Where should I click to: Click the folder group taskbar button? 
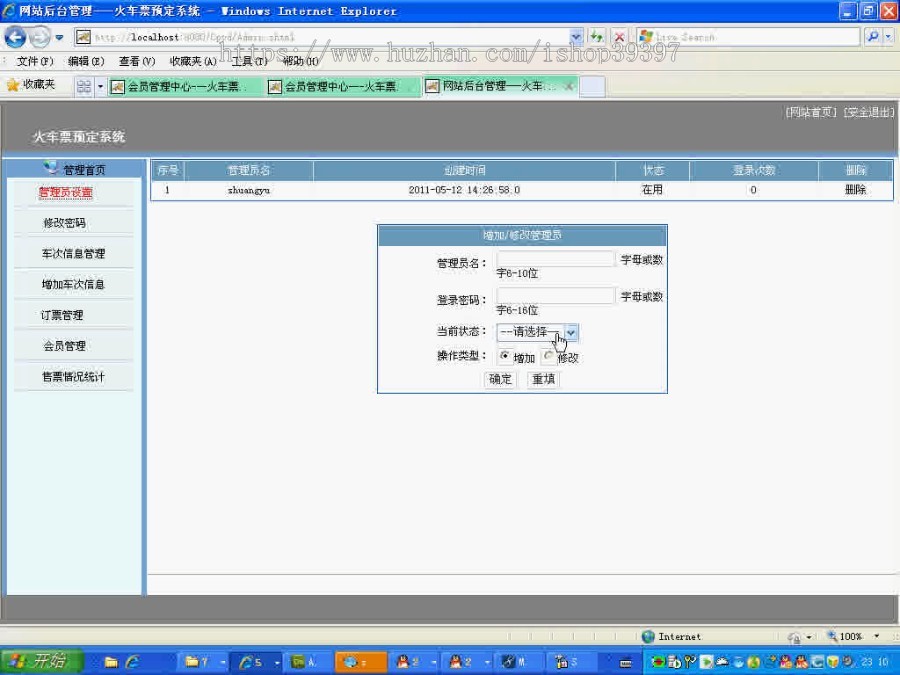(203, 662)
